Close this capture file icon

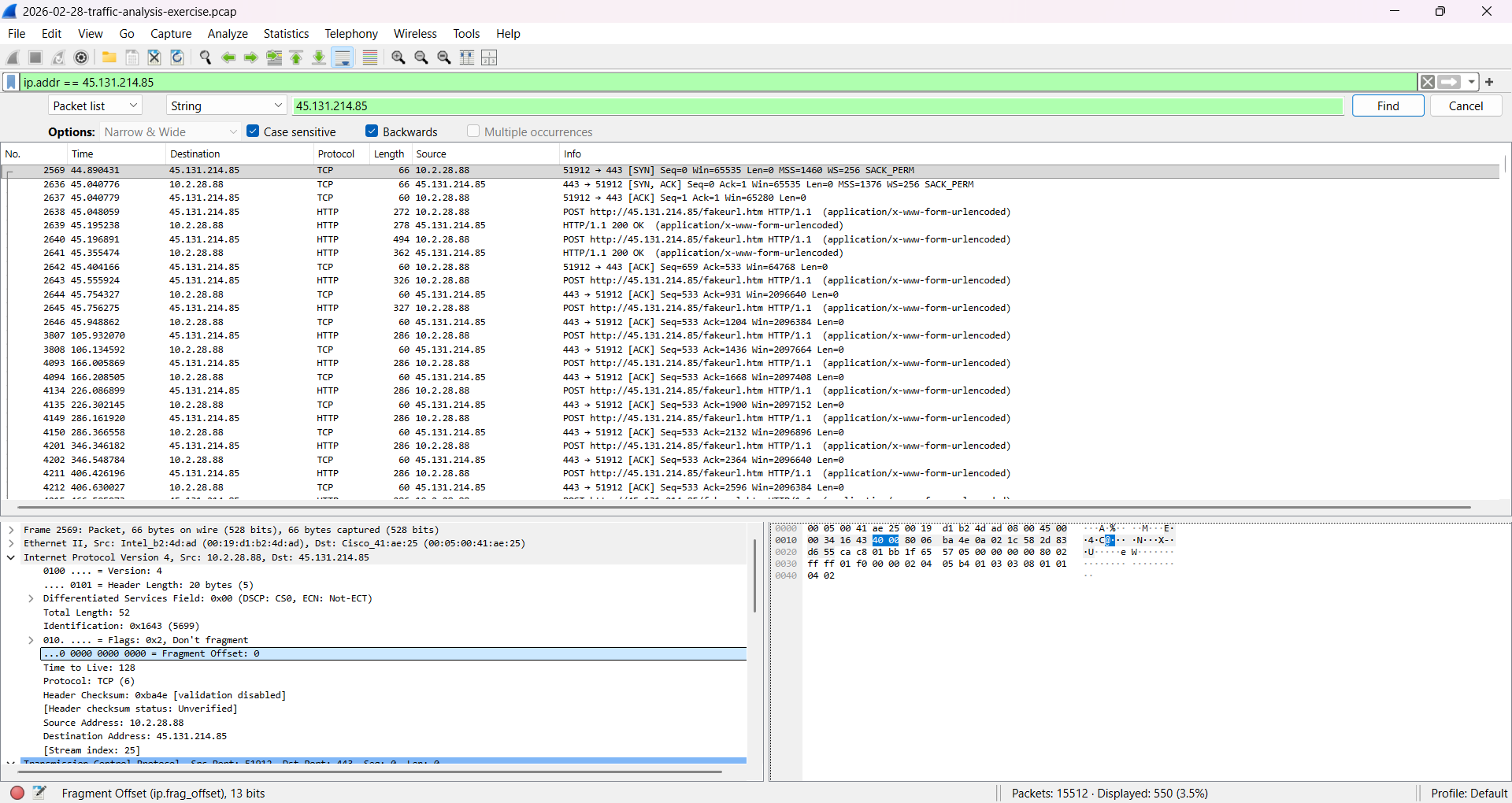(155, 57)
